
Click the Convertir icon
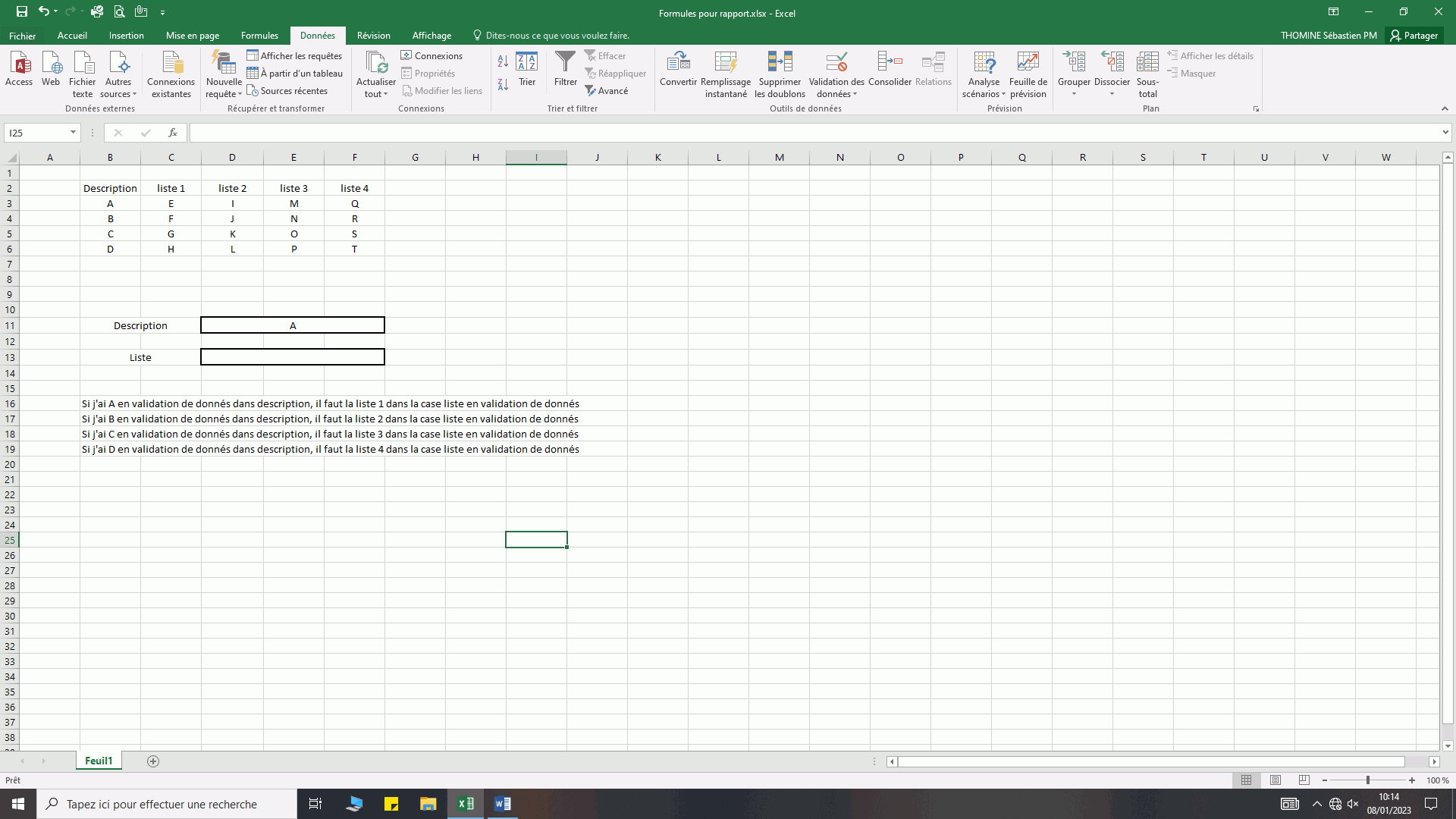pyautogui.click(x=678, y=62)
